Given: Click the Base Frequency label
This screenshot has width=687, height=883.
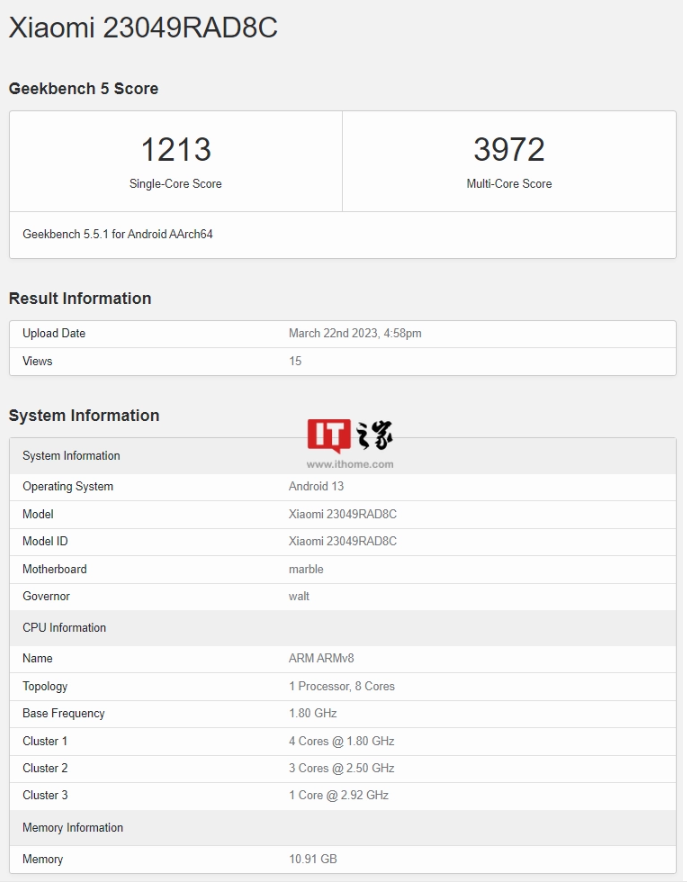Looking at the screenshot, I should click(x=64, y=713).
